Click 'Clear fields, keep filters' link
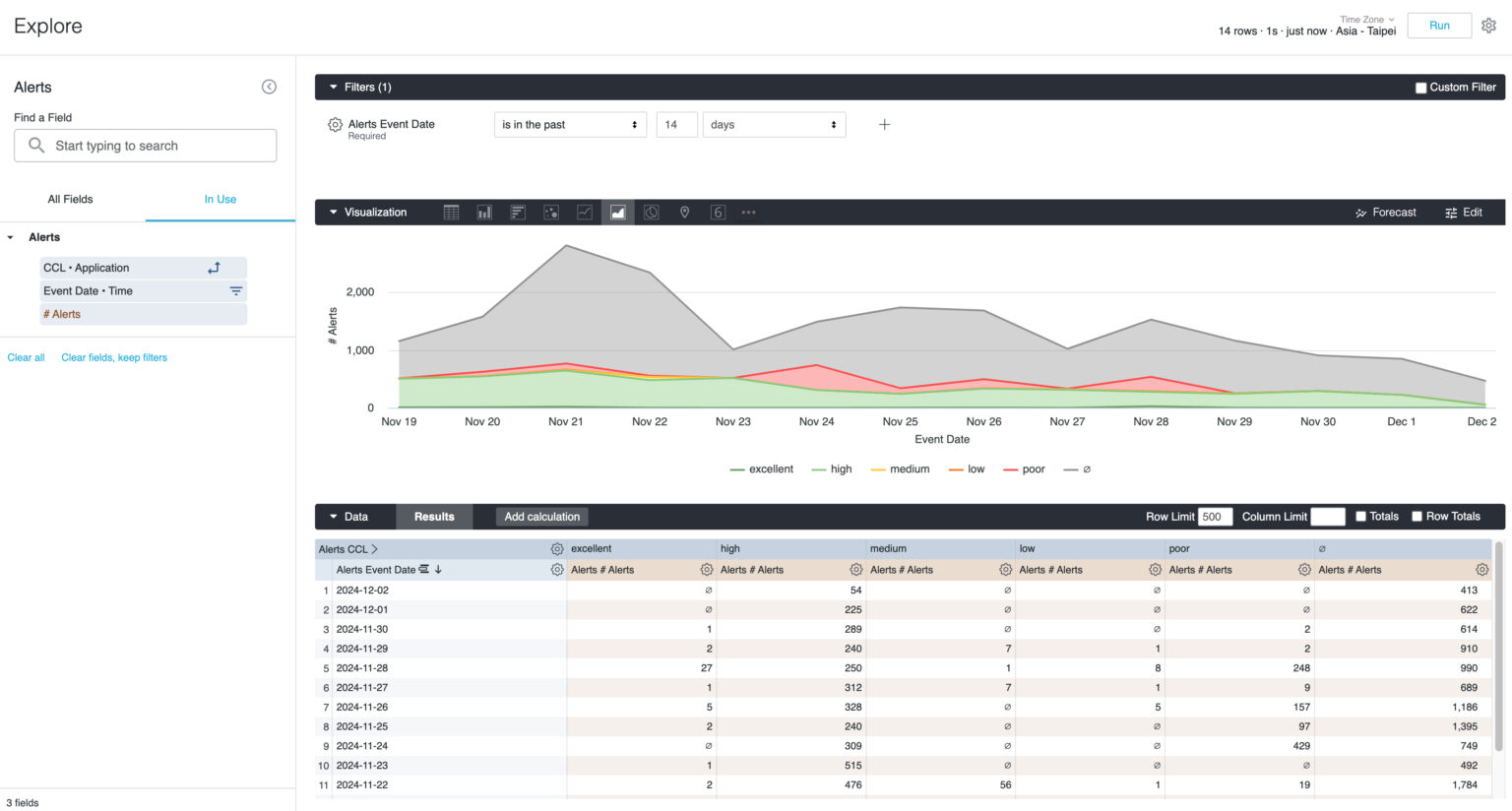Image resolution: width=1512 pixels, height=811 pixels. [x=114, y=357]
